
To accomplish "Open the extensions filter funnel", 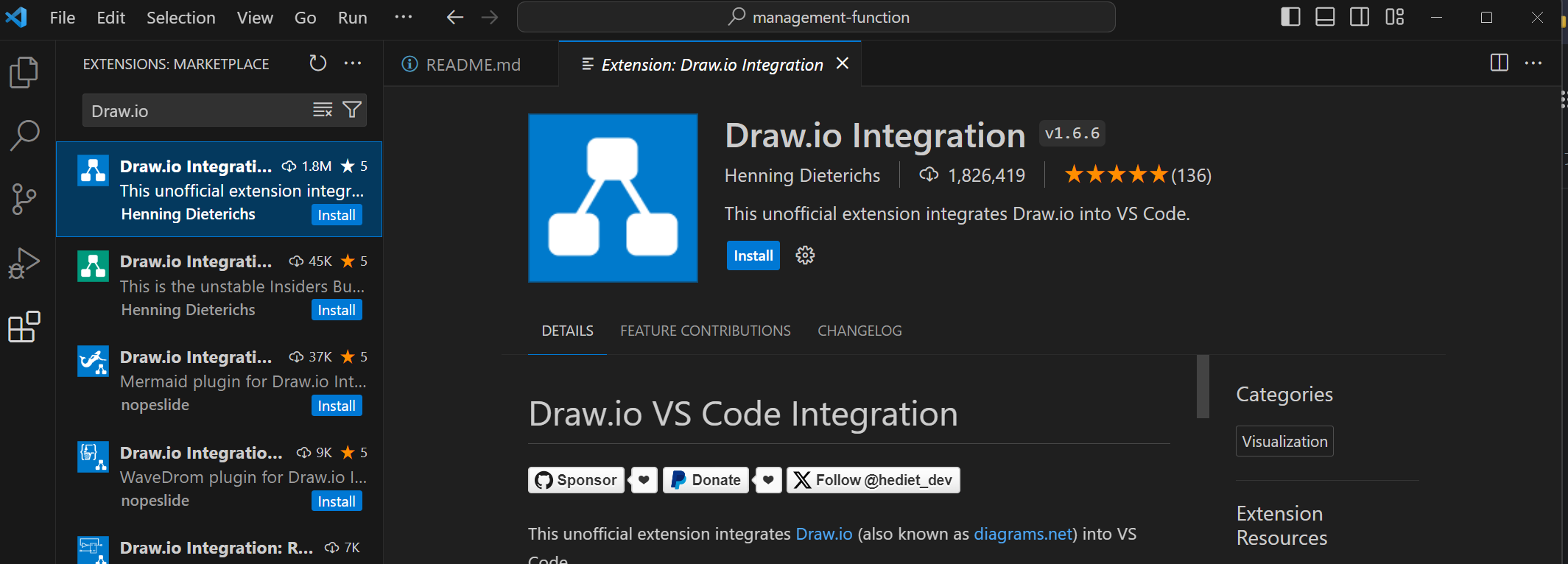I will pyautogui.click(x=352, y=110).
